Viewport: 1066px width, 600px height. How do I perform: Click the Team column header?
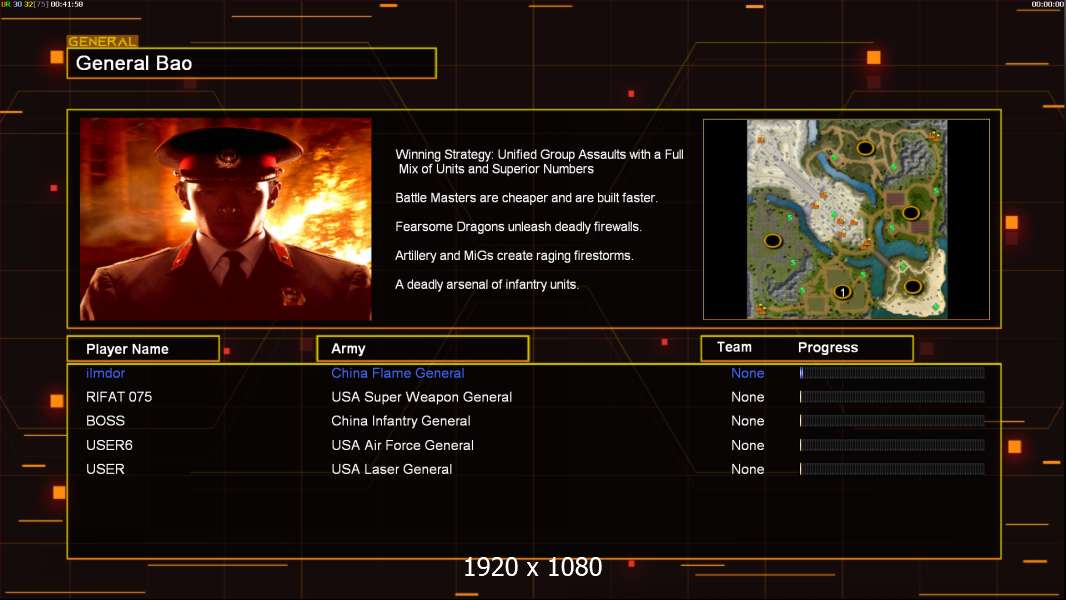click(734, 347)
